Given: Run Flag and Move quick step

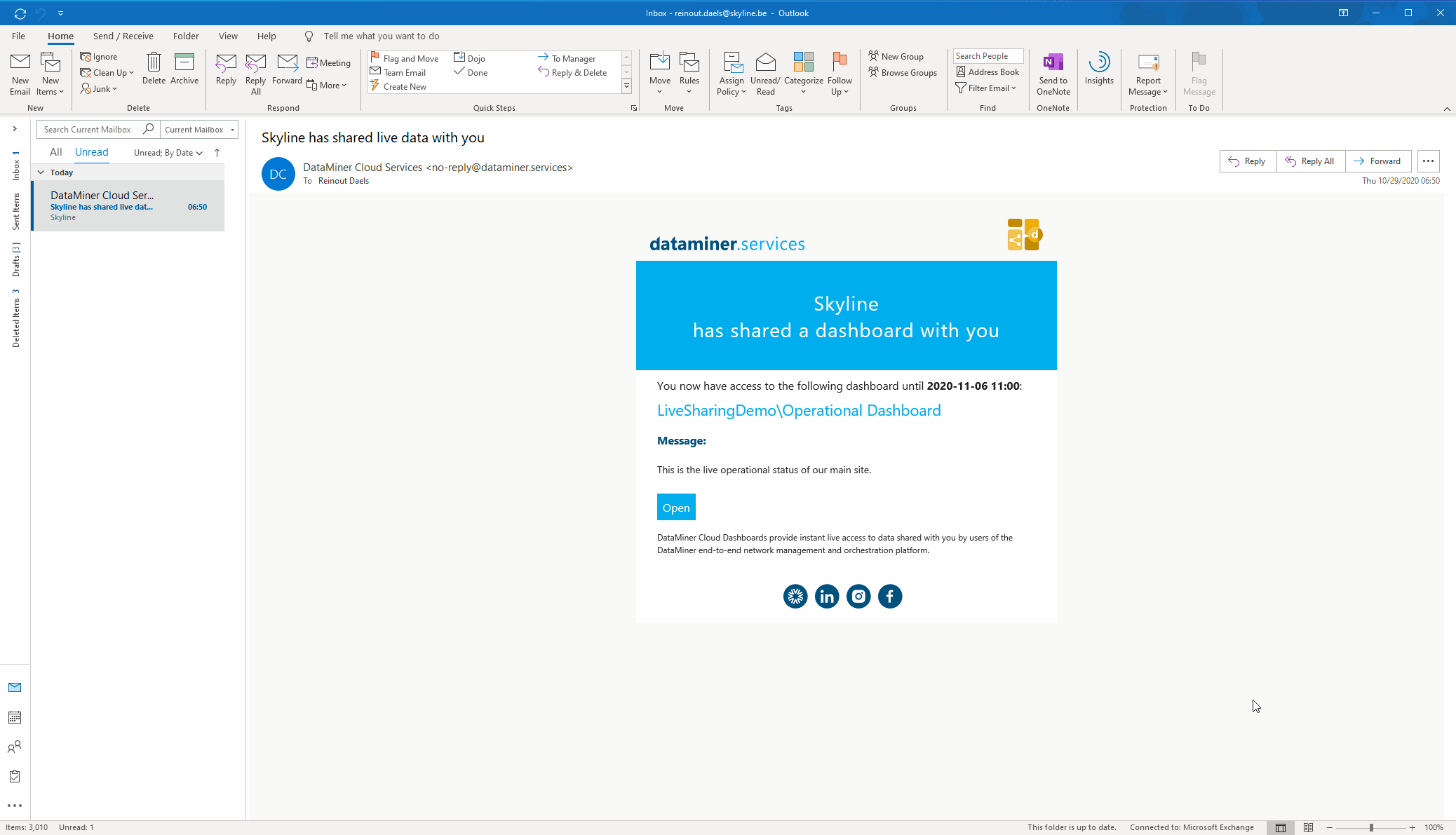Looking at the screenshot, I should click(x=405, y=58).
